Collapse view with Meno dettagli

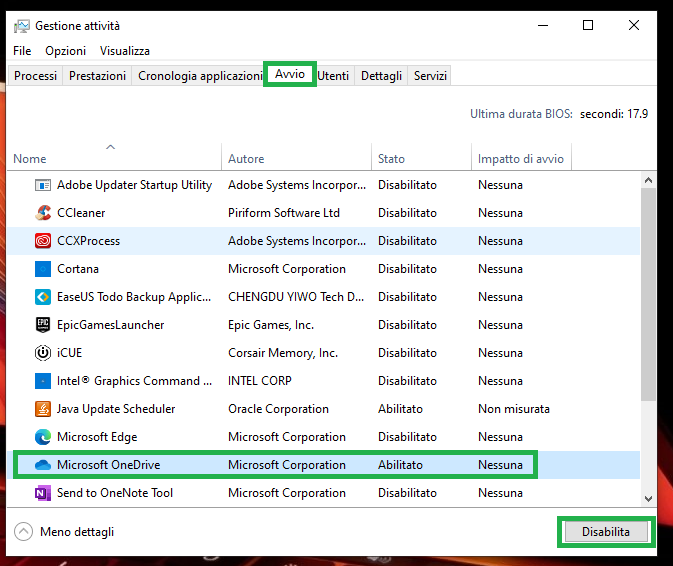pos(64,532)
